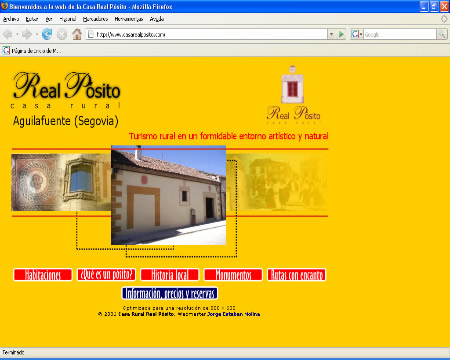This screenshot has height=360, width=450.
Task: Click the Firefox logo in the title bar
Action: click(x=5, y=6)
